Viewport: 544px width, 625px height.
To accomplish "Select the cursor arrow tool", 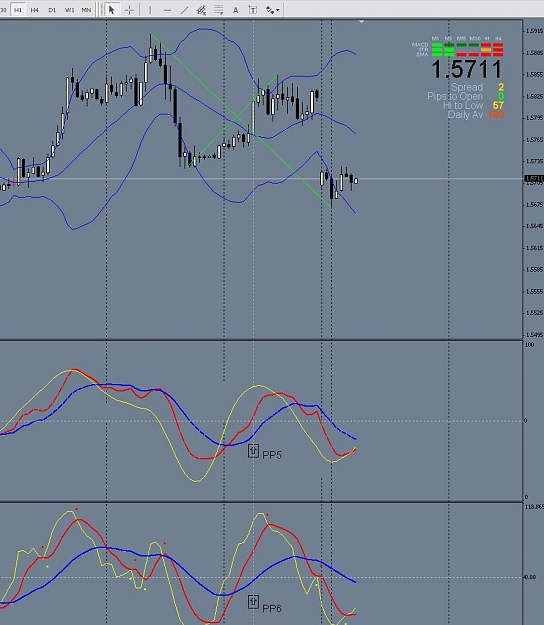I will coord(112,10).
